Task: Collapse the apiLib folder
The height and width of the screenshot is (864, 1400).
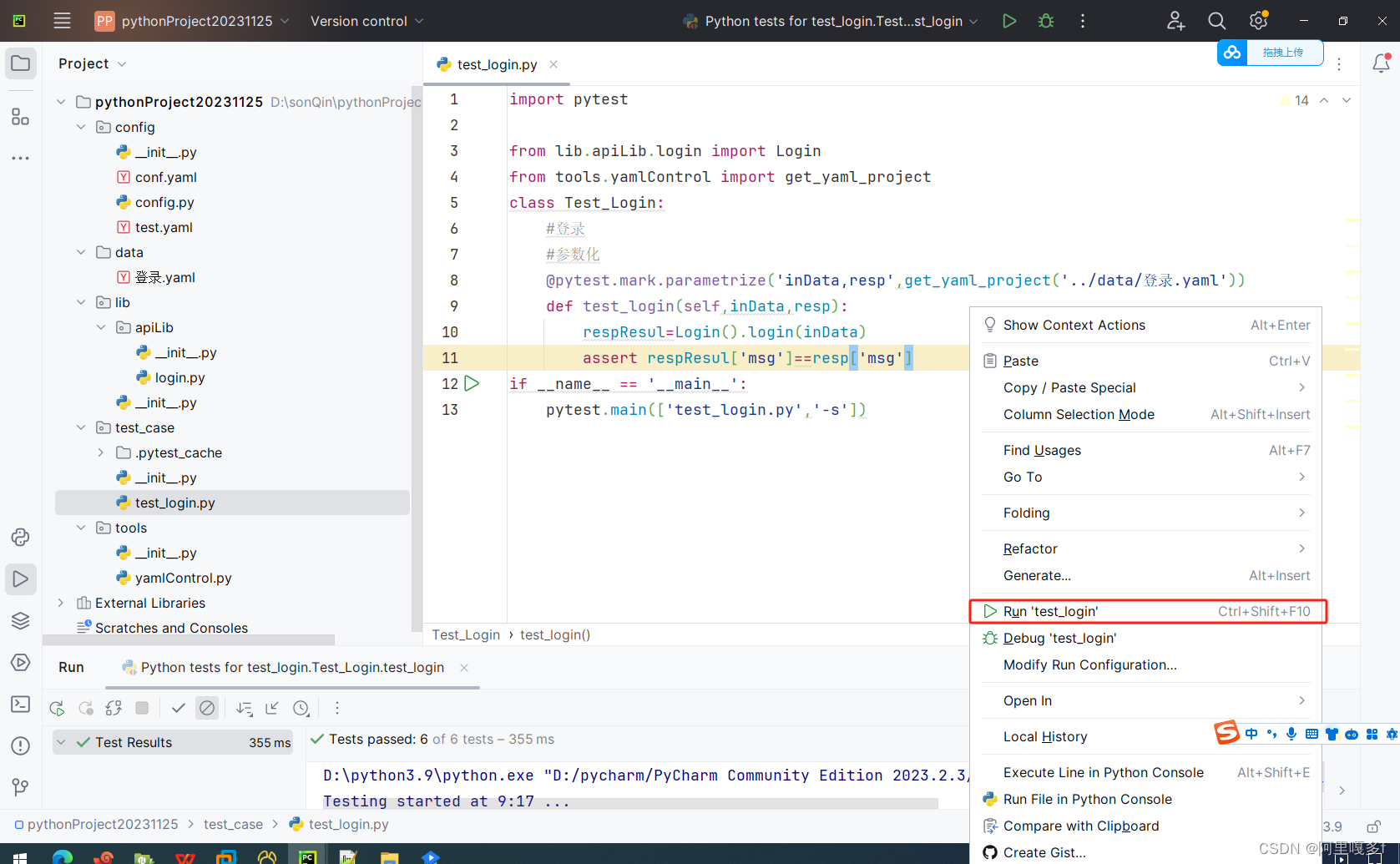Action: (101, 327)
